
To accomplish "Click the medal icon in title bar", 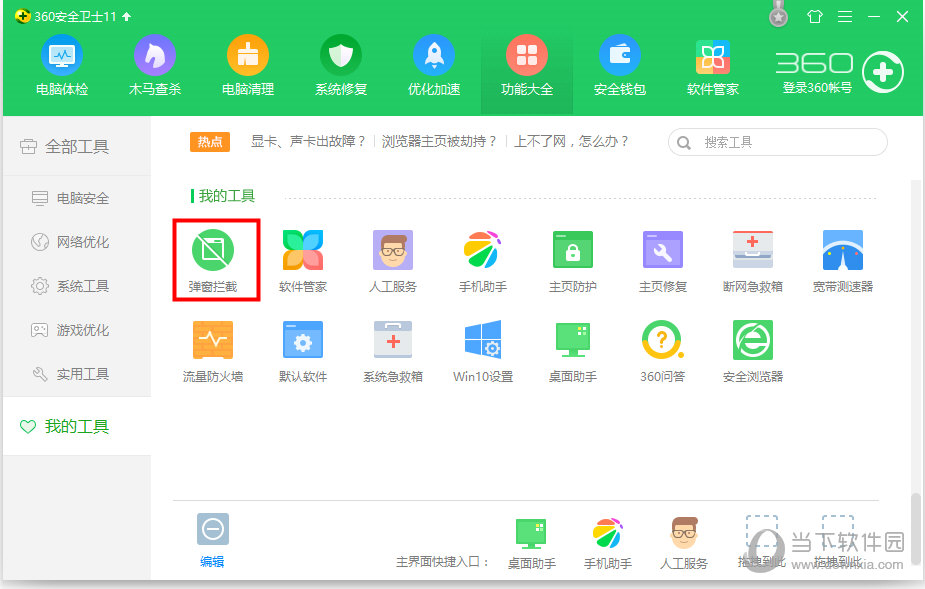I will tap(778, 14).
